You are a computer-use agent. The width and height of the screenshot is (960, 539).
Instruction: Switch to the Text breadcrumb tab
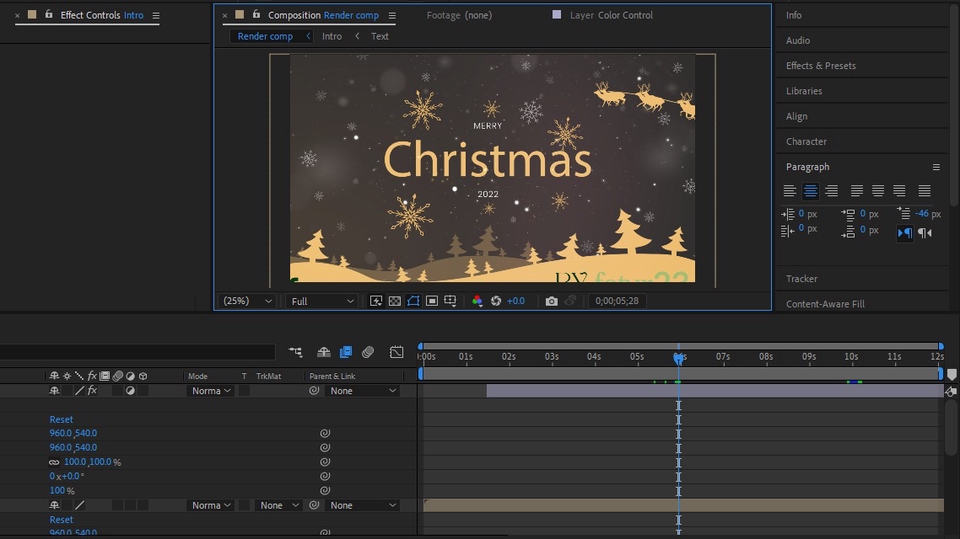[x=380, y=36]
